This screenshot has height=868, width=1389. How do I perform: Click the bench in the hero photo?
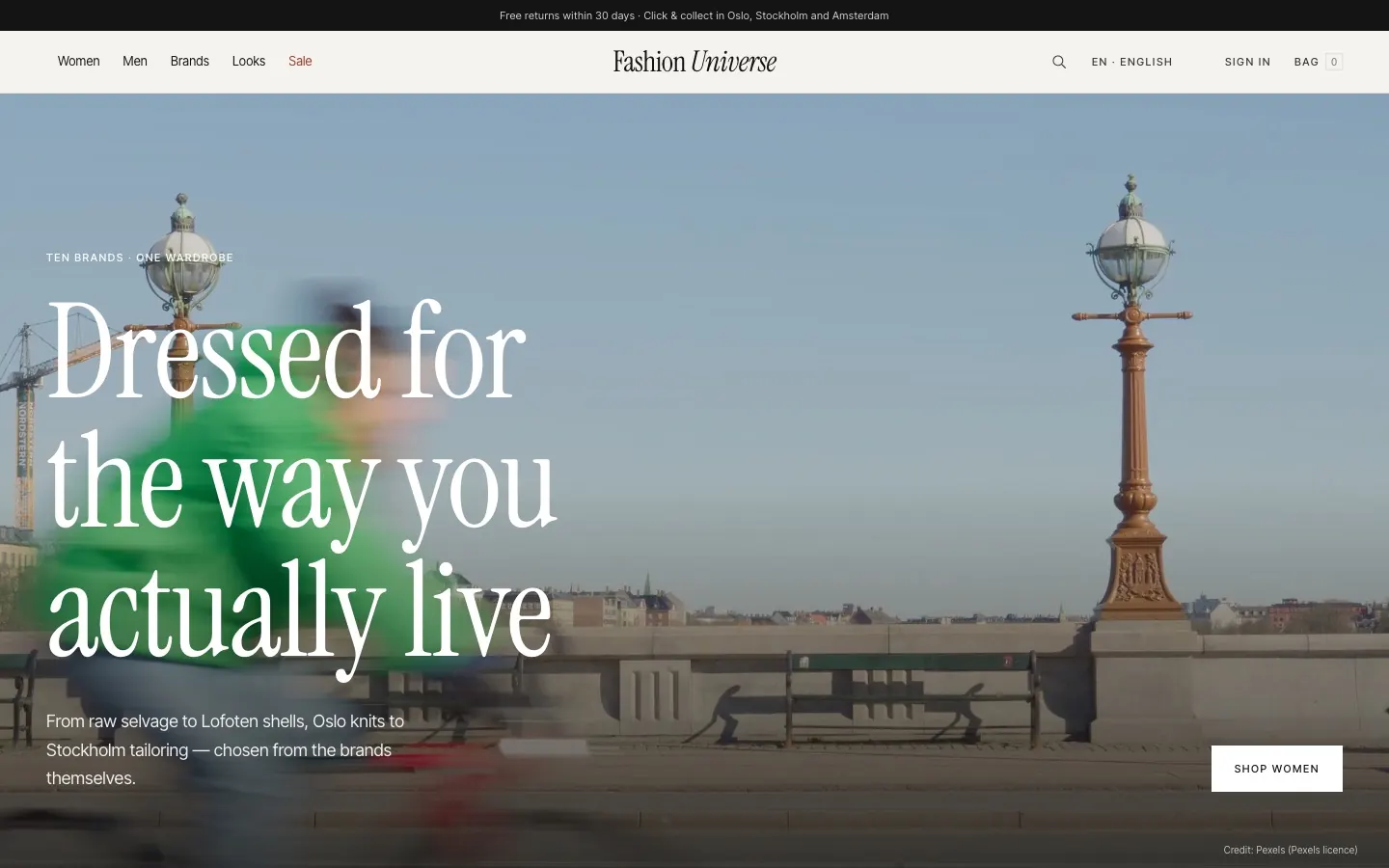(912, 696)
